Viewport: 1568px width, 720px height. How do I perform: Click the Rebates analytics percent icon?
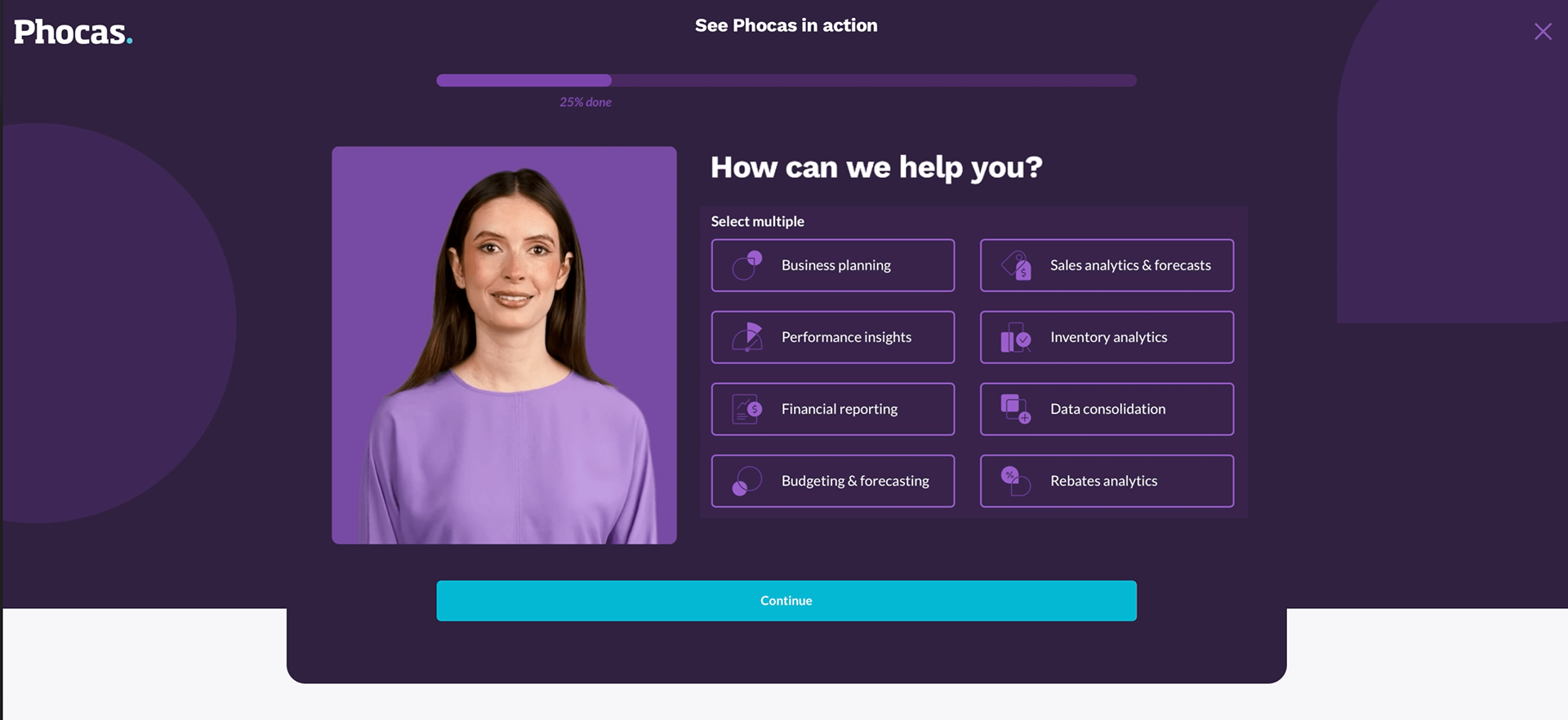[x=1016, y=481]
